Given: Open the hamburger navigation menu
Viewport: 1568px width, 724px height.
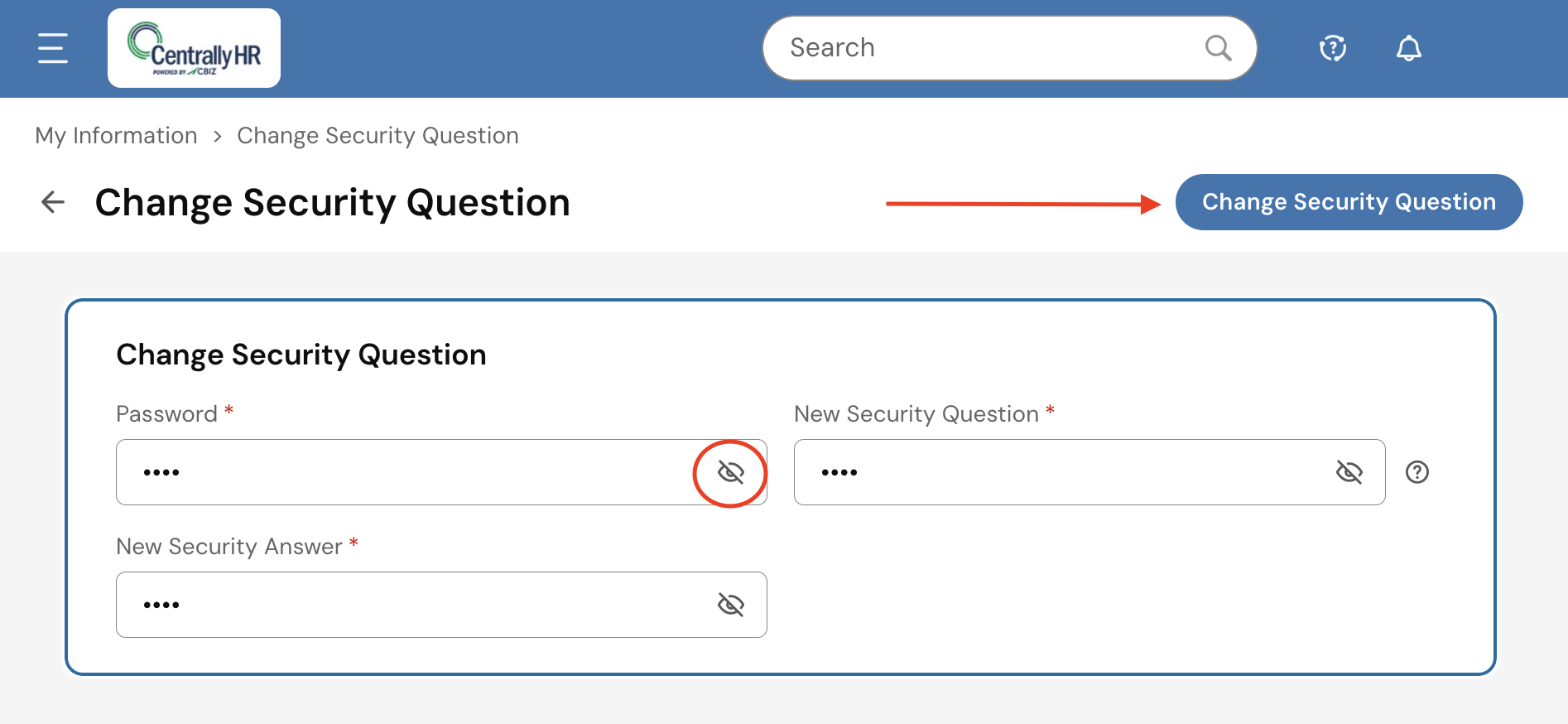Looking at the screenshot, I should pyautogui.click(x=53, y=48).
